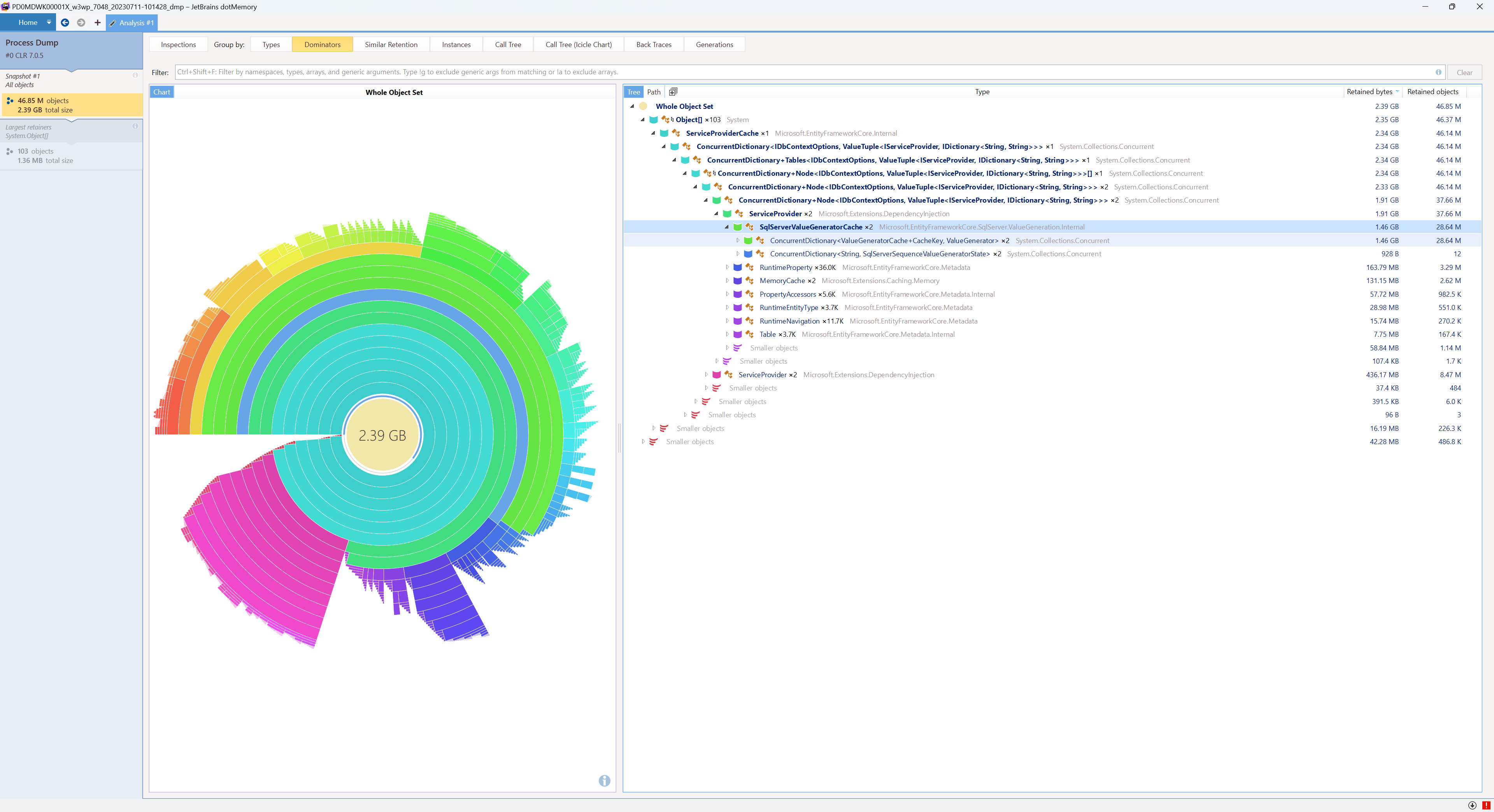Sort by the Retained bytes column header
Image resolution: width=1494 pixels, height=812 pixels.
1370,91
